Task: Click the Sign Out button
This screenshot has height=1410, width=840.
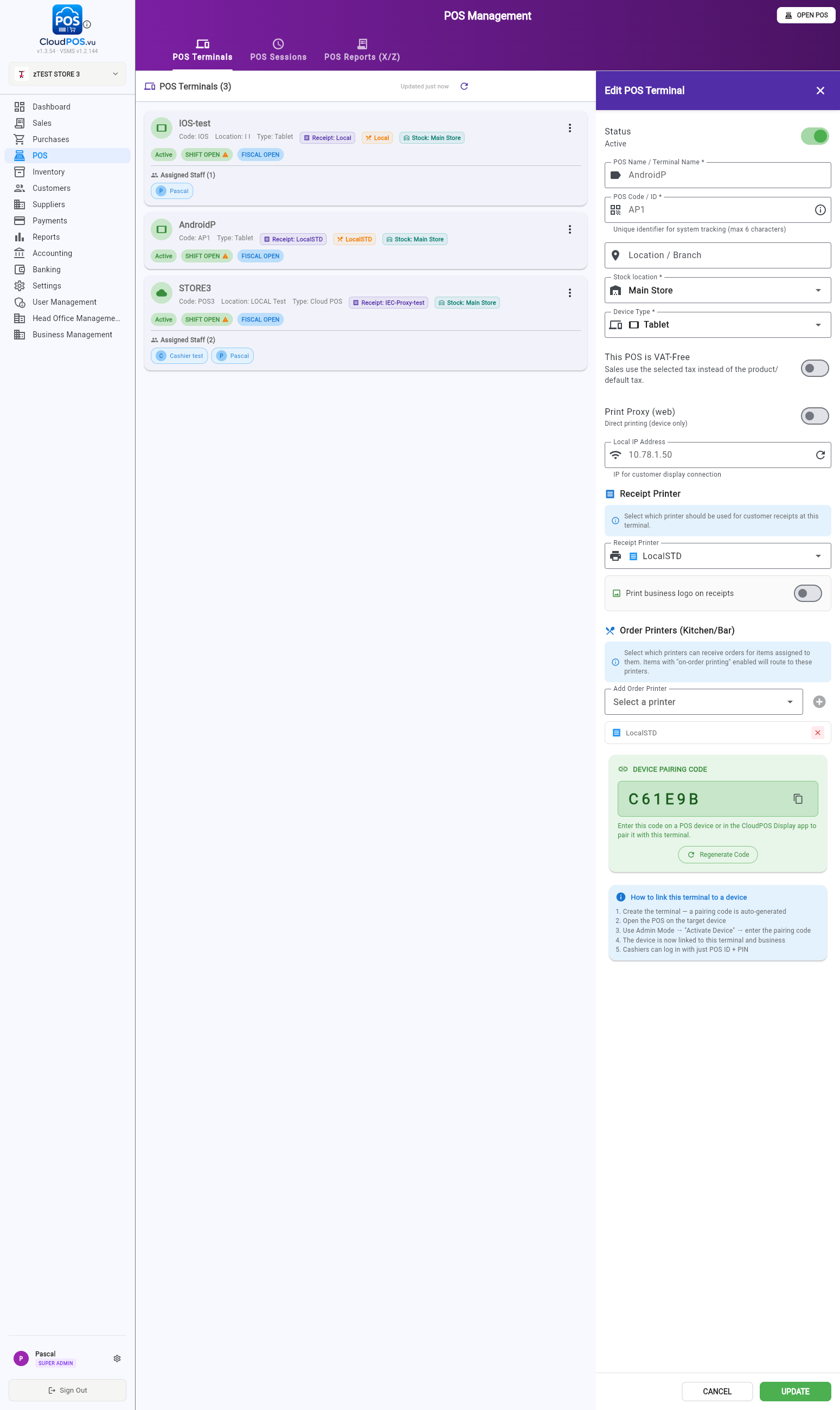Action: (67, 1390)
